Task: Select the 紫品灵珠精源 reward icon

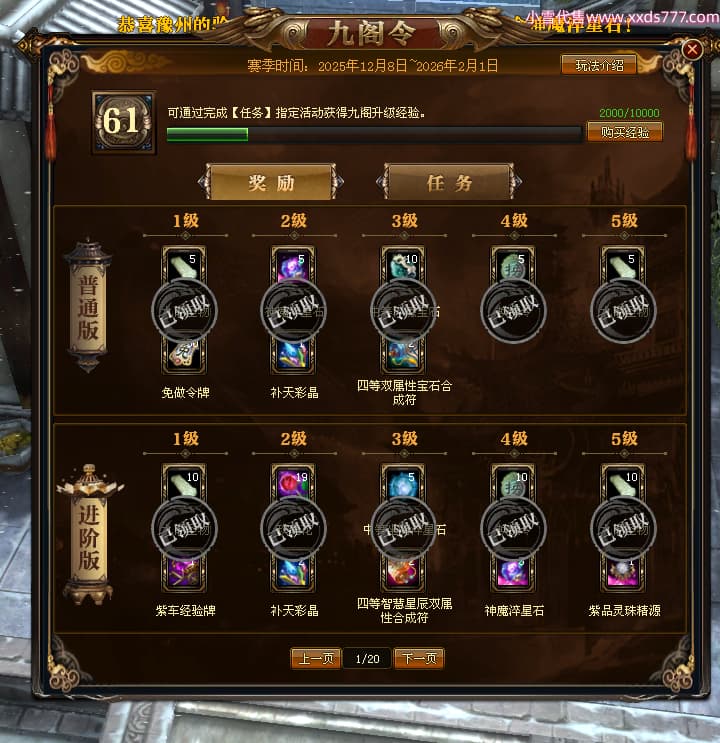Action: (x=623, y=573)
